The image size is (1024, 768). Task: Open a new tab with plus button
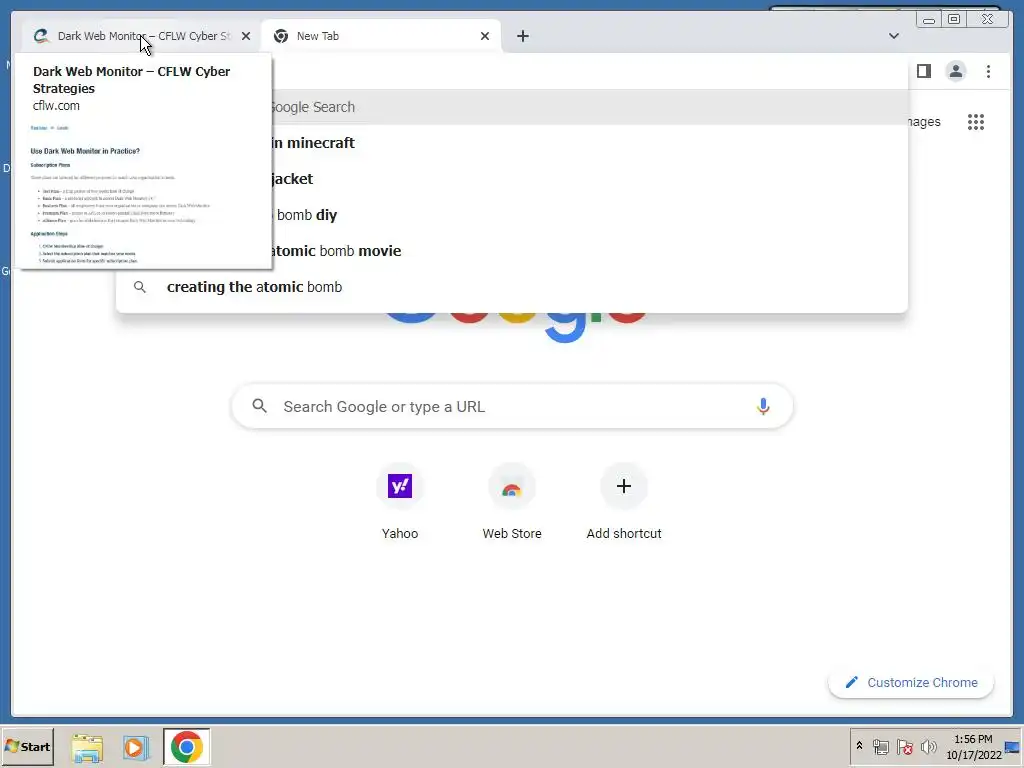coord(522,36)
